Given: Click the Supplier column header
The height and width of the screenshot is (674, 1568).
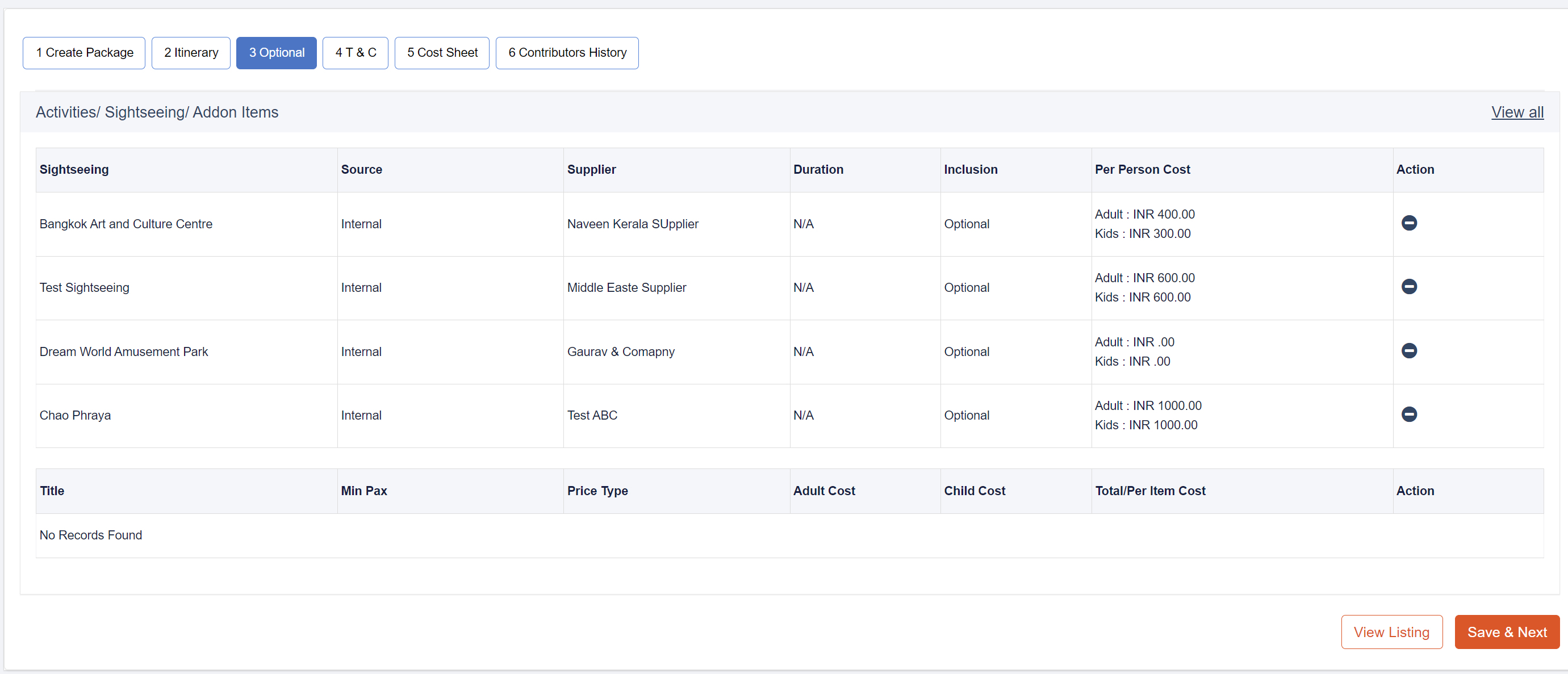Looking at the screenshot, I should point(591,169).
